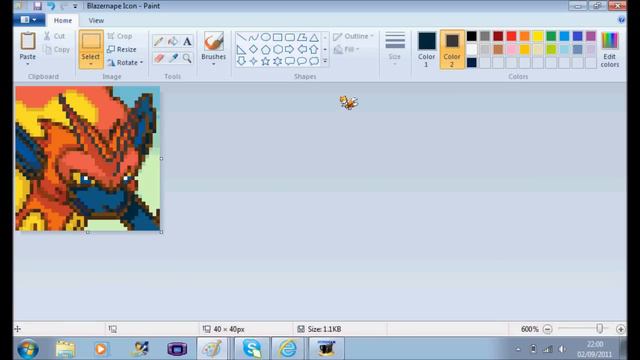Select the Eraser tool
This screenshot has width=640, height=360.
pos(159,58)
